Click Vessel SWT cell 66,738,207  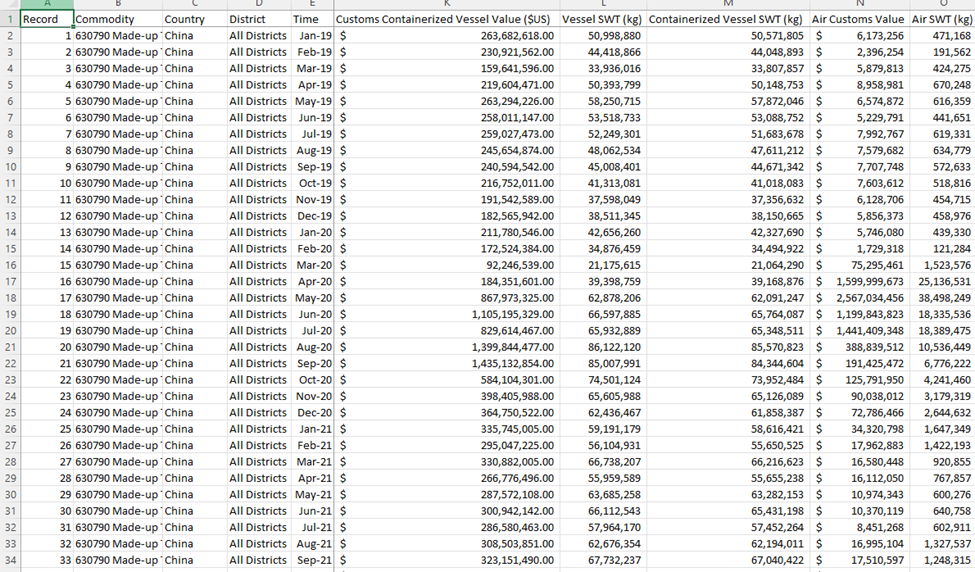[603, 462]
